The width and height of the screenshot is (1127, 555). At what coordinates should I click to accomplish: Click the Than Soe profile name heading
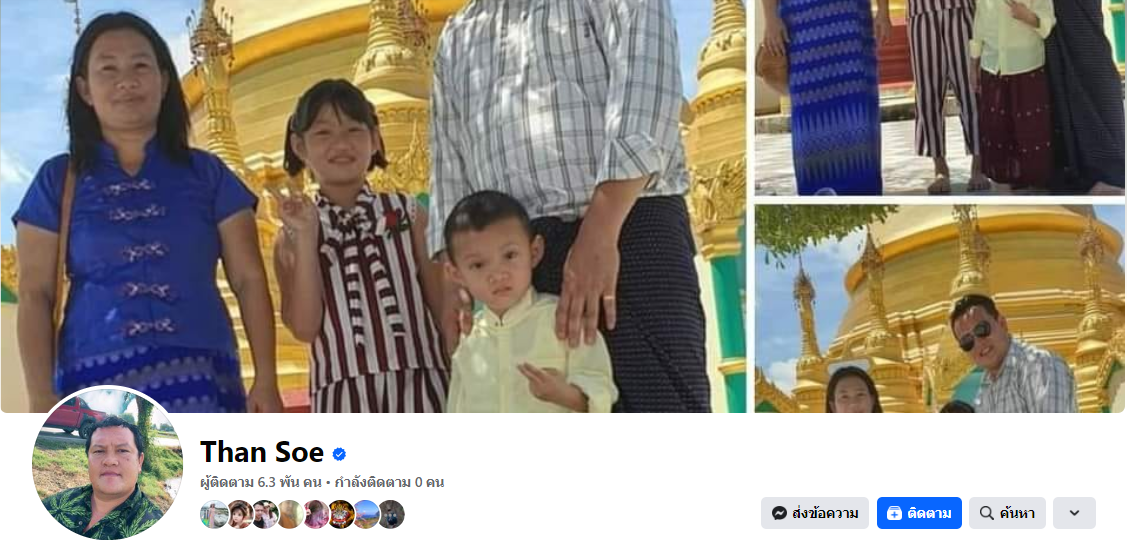coord(262,452)
